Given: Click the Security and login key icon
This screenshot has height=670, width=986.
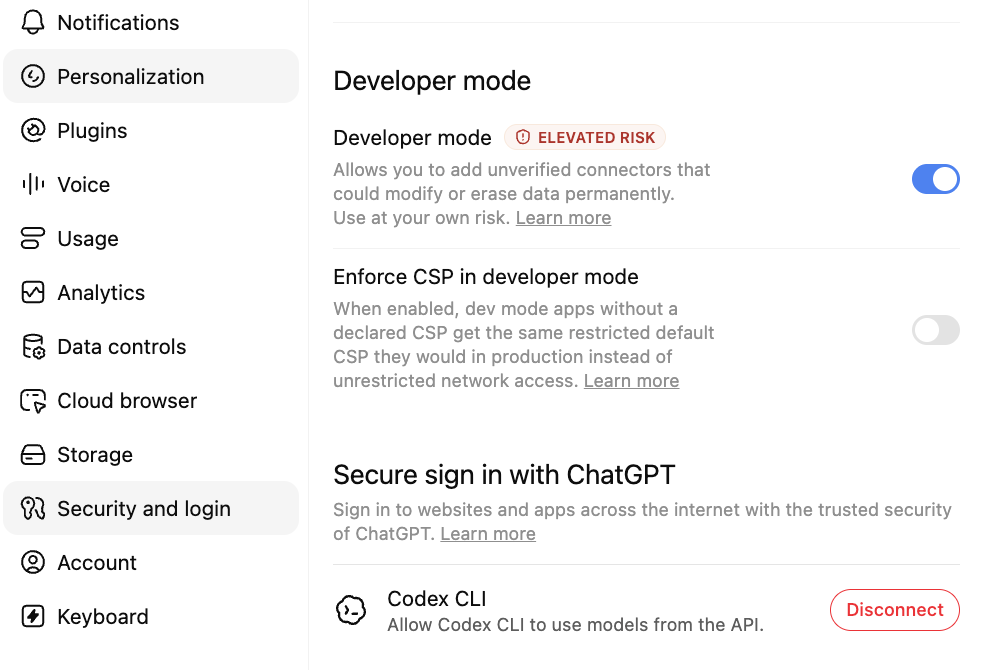Looking at the screenshot, I should pos(33,508).
